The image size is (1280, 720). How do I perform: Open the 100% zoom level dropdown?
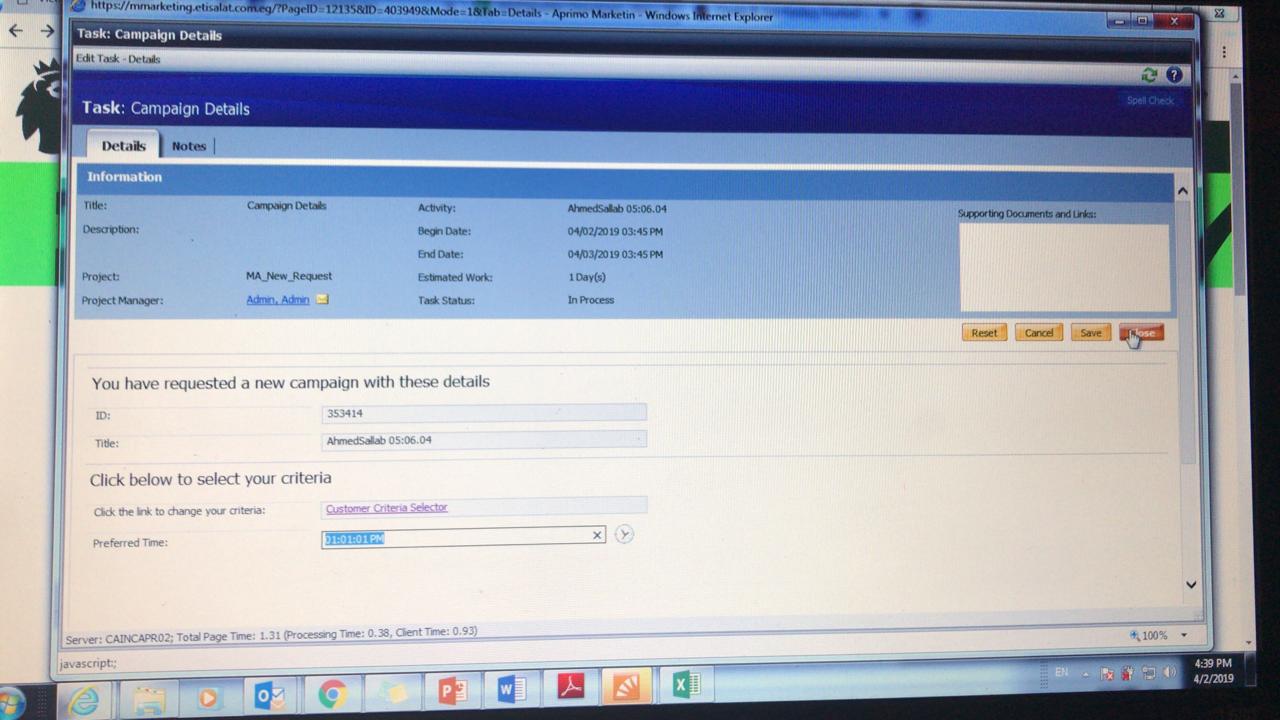tap(1183, 634)
